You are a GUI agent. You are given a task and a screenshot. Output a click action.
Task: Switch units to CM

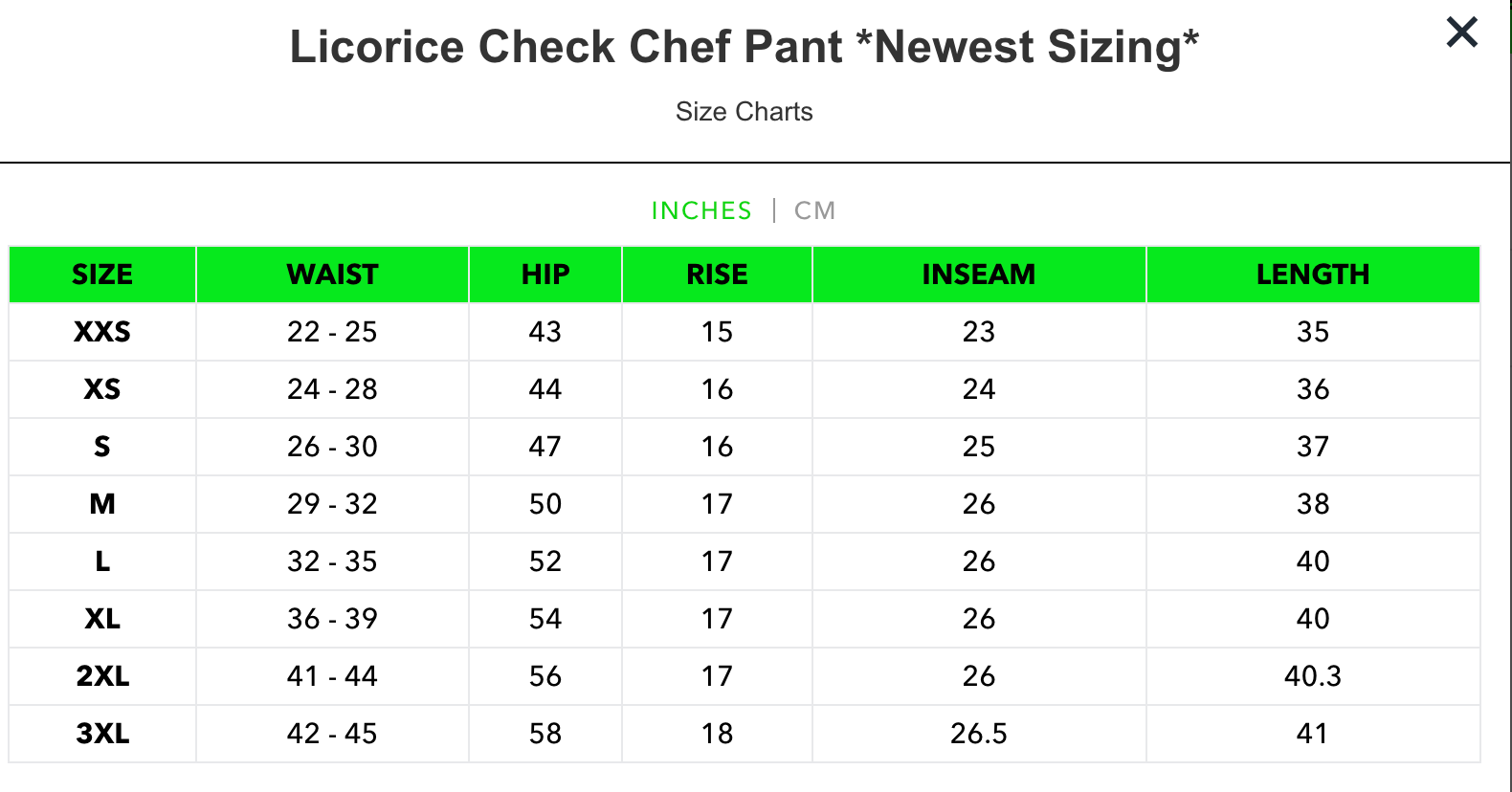tap(814, 209)
